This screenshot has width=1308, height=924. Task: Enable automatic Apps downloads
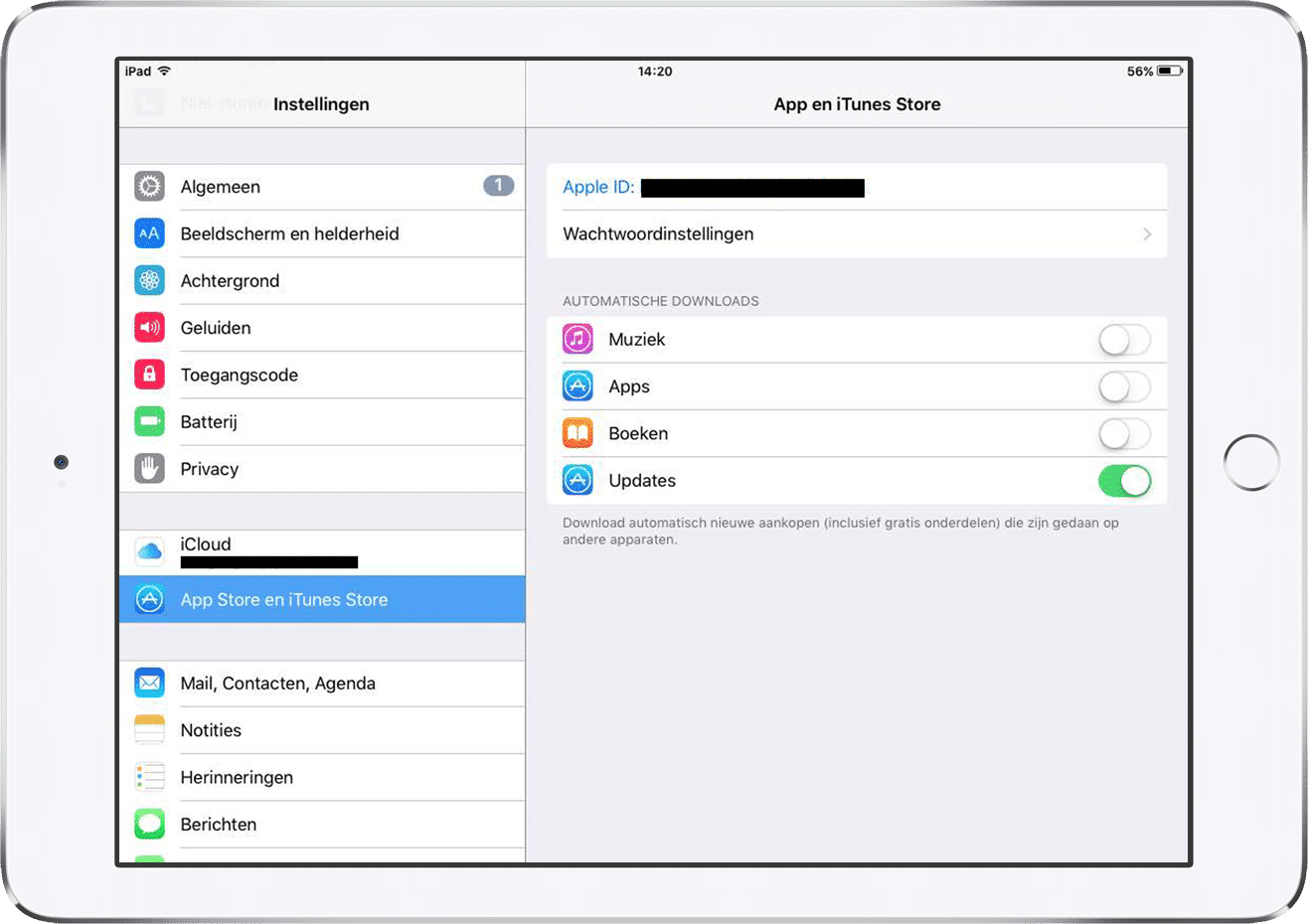click(x=1124, y=386)
